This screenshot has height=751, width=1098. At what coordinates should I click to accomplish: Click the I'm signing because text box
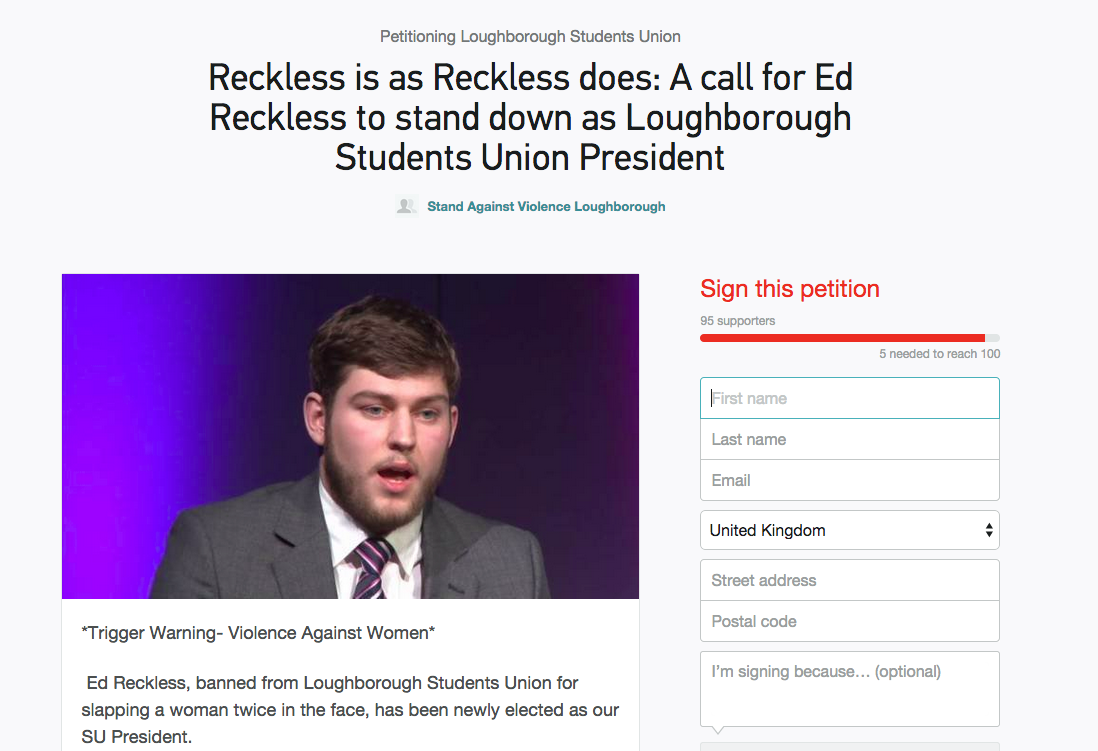(x=849, y=689)
